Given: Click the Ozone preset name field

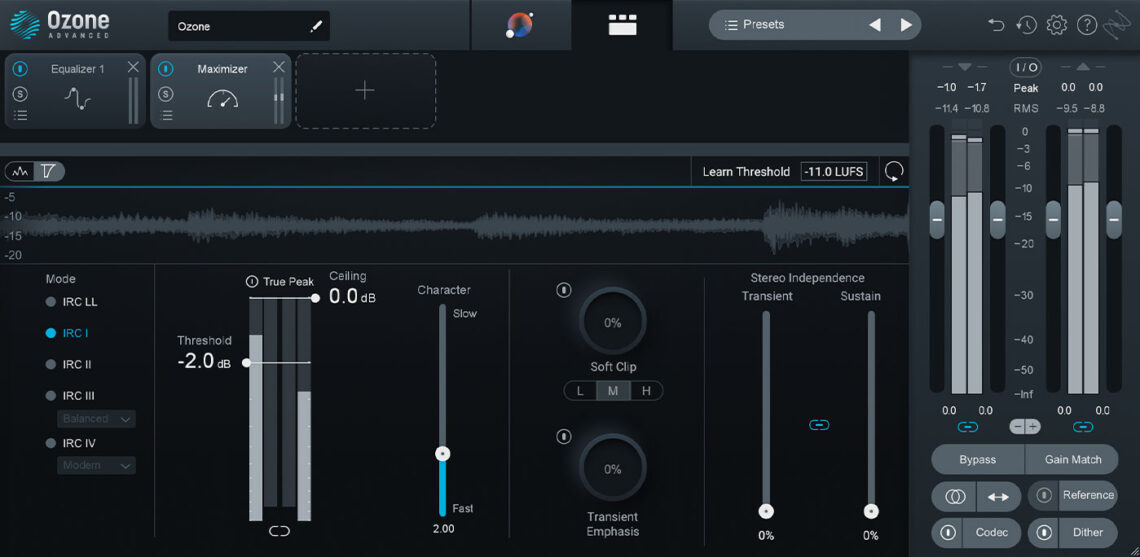Looking at the screenshot, I should pos(249,26).
